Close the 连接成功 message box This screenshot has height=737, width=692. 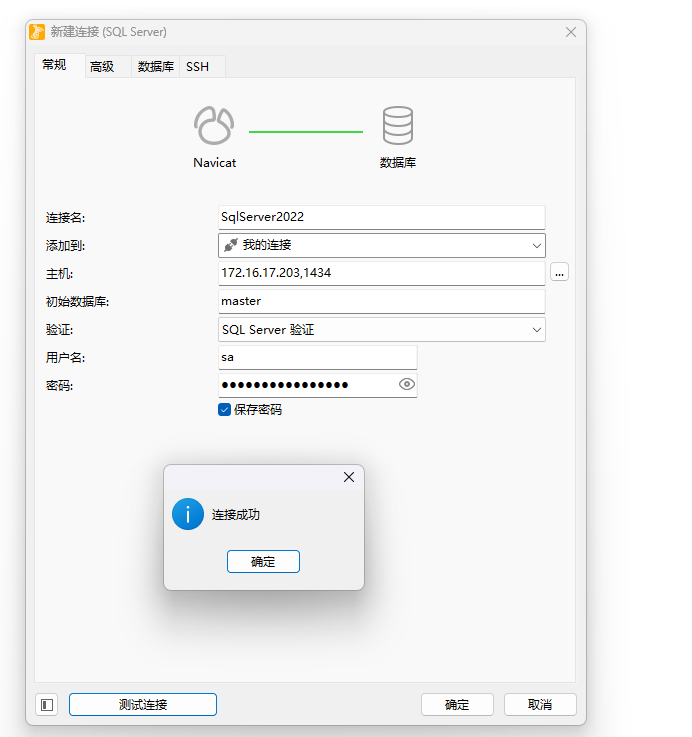point(349,477)
